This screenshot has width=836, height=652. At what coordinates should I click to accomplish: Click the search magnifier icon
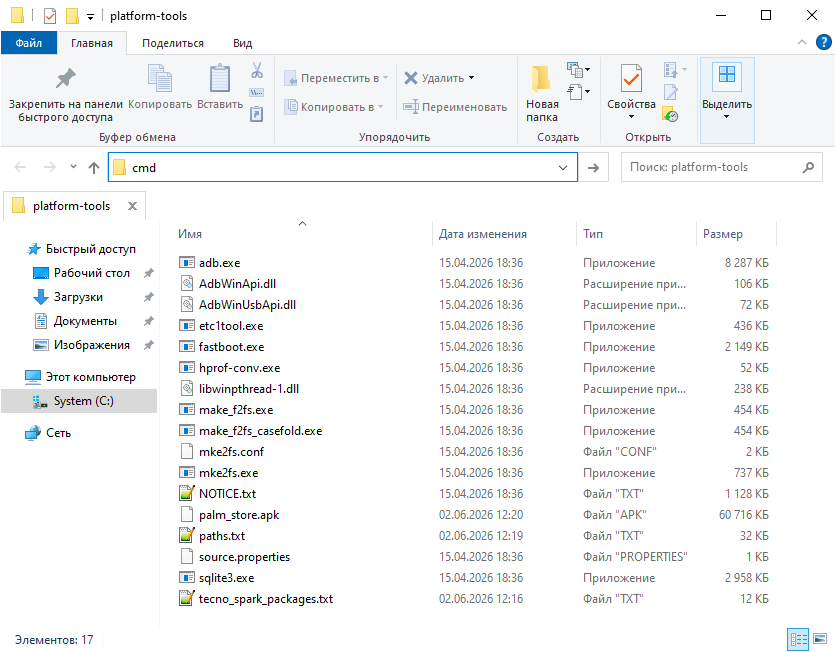click(x=808, y=167)
